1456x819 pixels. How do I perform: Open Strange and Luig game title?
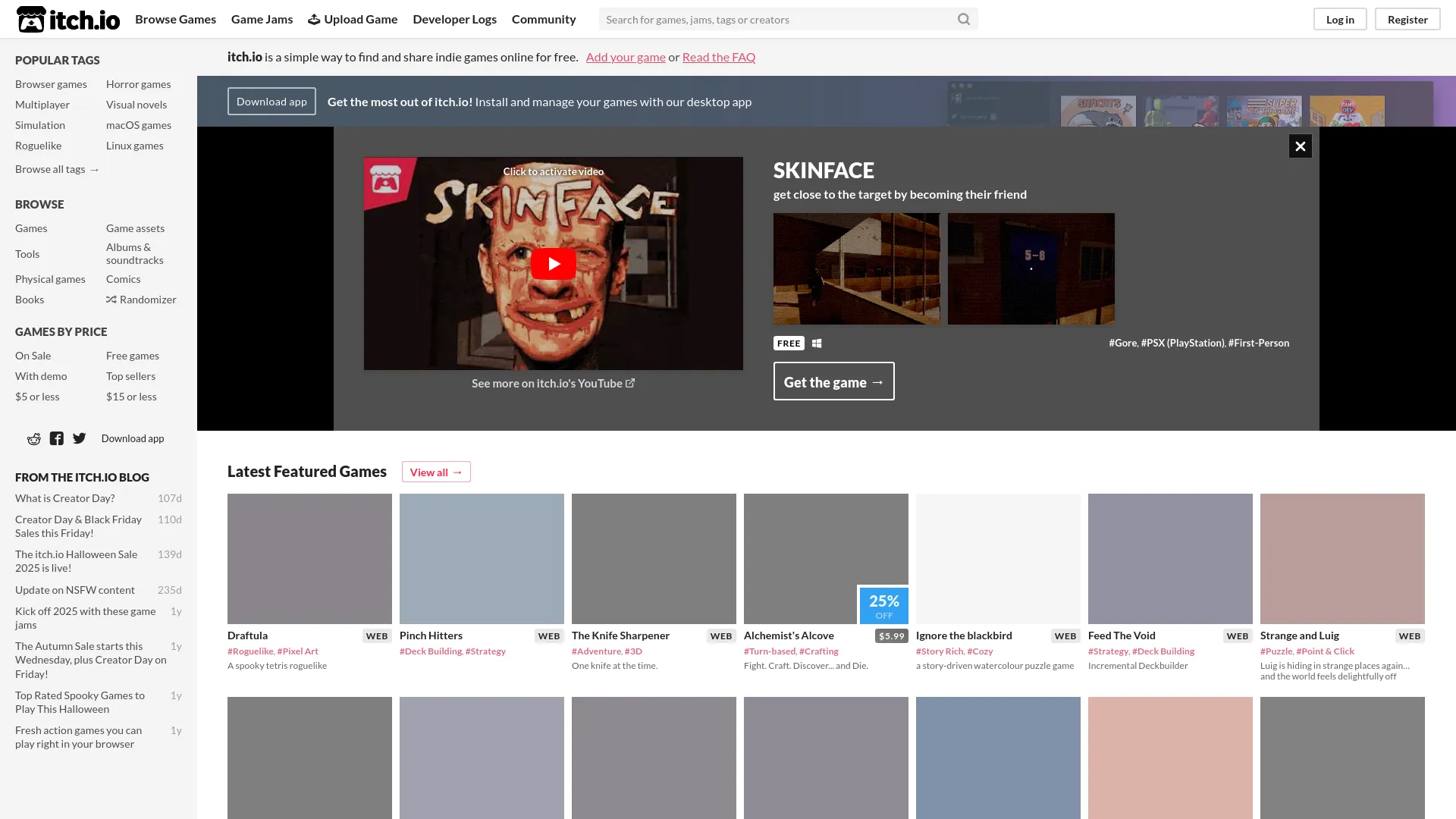point(1300,635)
